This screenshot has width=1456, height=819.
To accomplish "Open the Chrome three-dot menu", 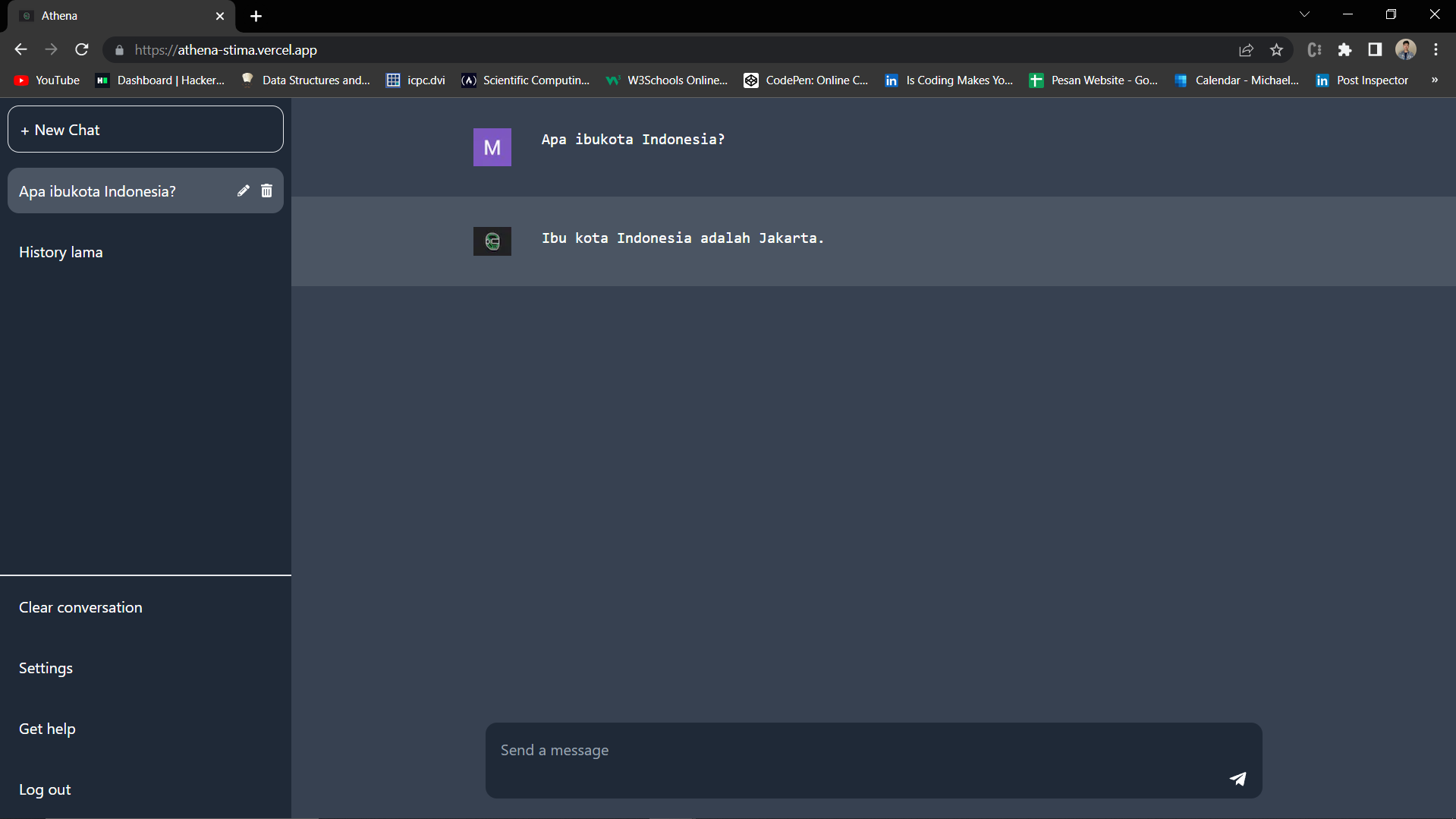I will 1436,49.
